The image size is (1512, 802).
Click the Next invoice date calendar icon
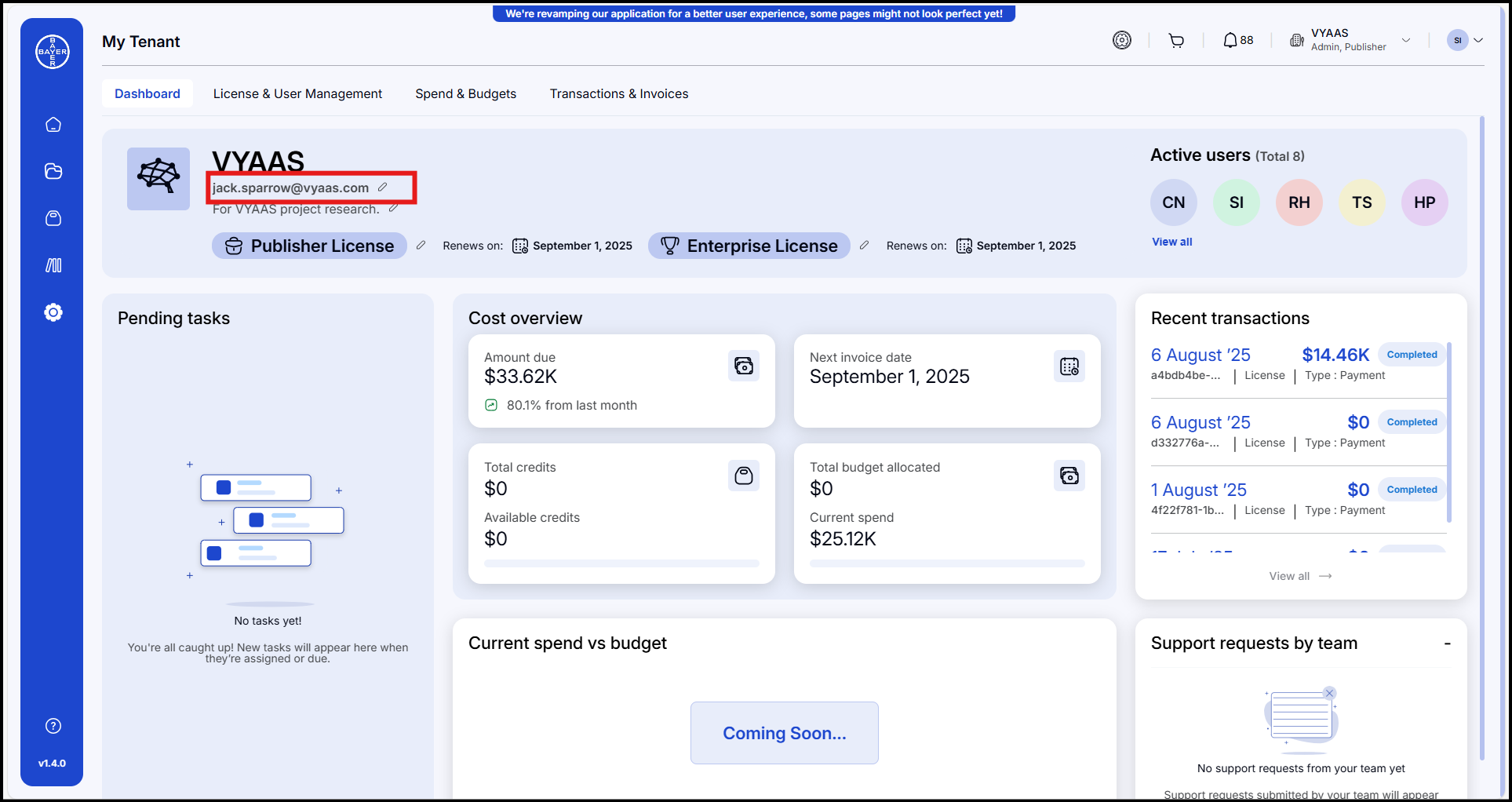[x=1069, y=366]
